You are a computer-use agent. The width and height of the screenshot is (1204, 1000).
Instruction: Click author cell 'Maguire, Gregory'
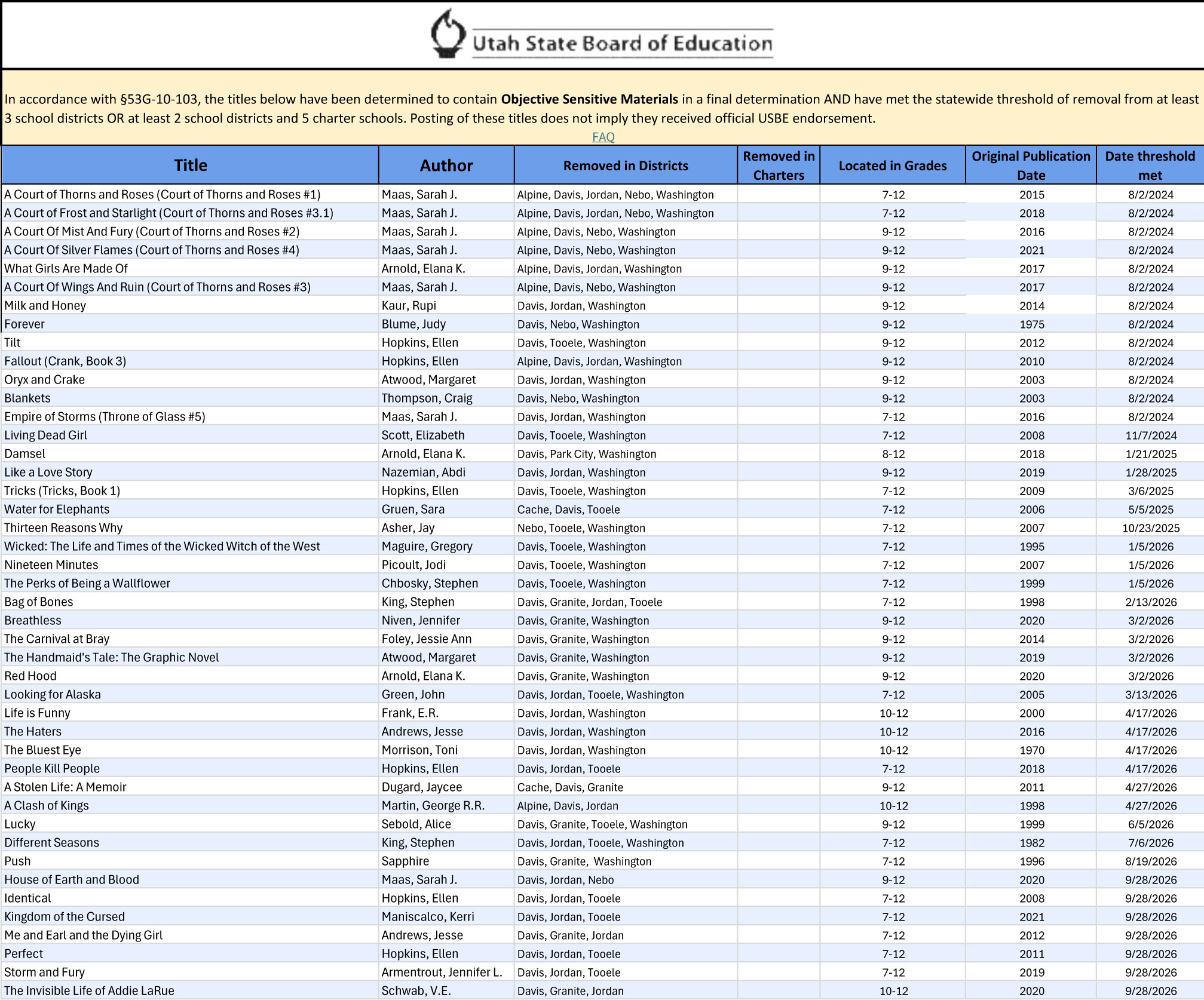(x=446, y=547)
